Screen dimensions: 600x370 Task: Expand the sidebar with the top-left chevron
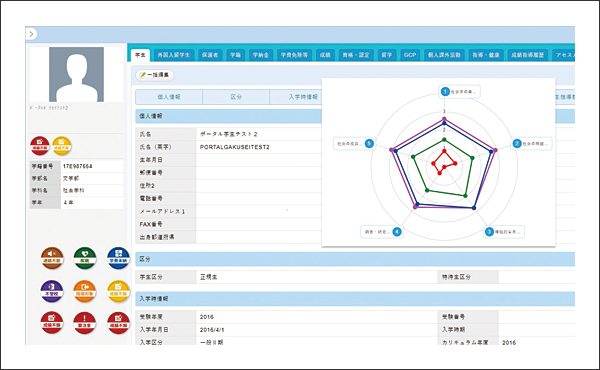[31, 34]
